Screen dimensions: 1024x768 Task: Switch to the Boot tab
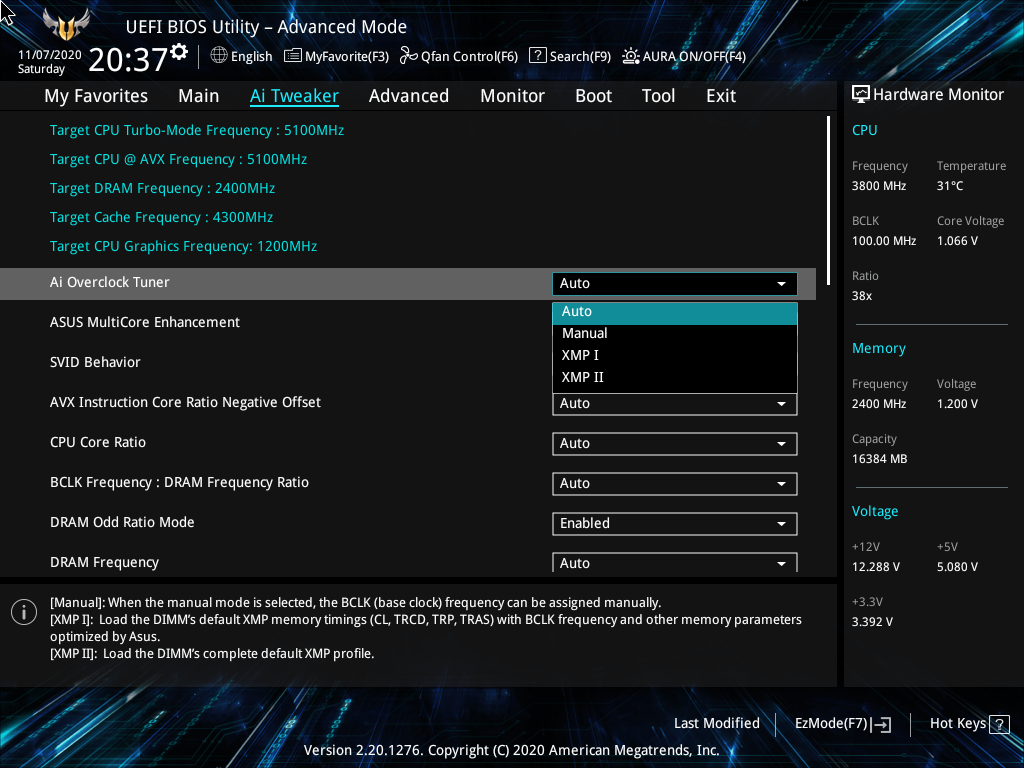point(593,96)
